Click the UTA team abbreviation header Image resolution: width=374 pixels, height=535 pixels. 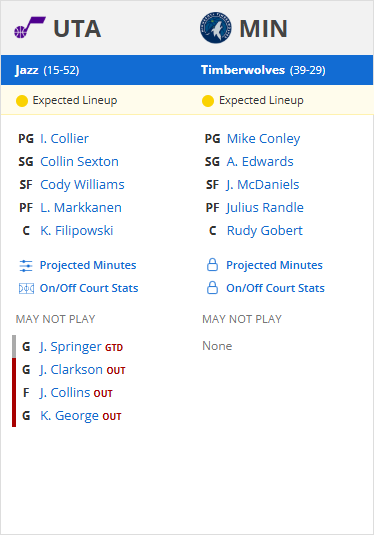(x=77, y=28)
